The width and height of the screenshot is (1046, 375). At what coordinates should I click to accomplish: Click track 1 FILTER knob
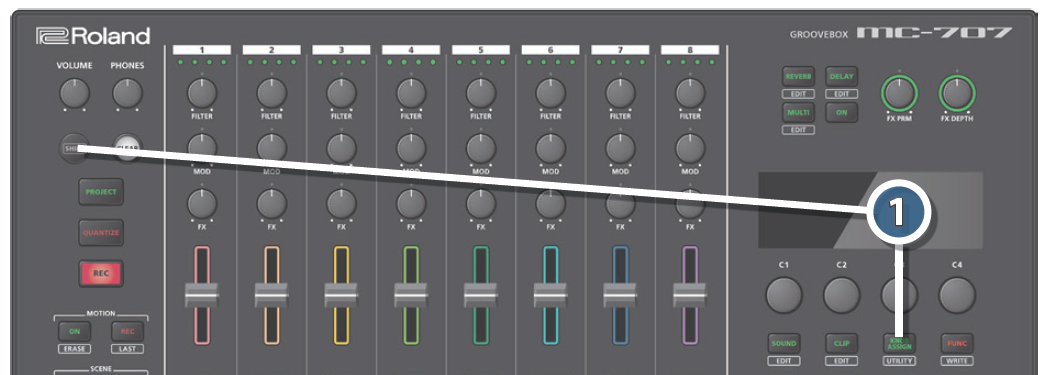pyautogui.click(x=201, y=93)
